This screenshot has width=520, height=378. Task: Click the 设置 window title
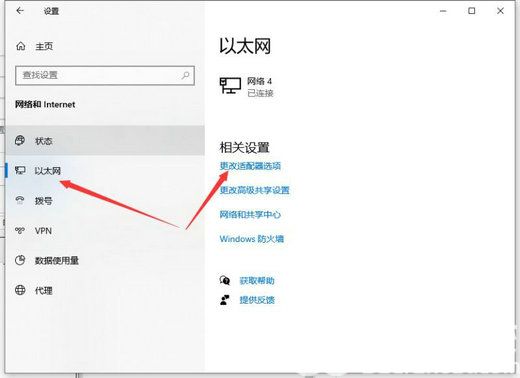click(51, 11)
